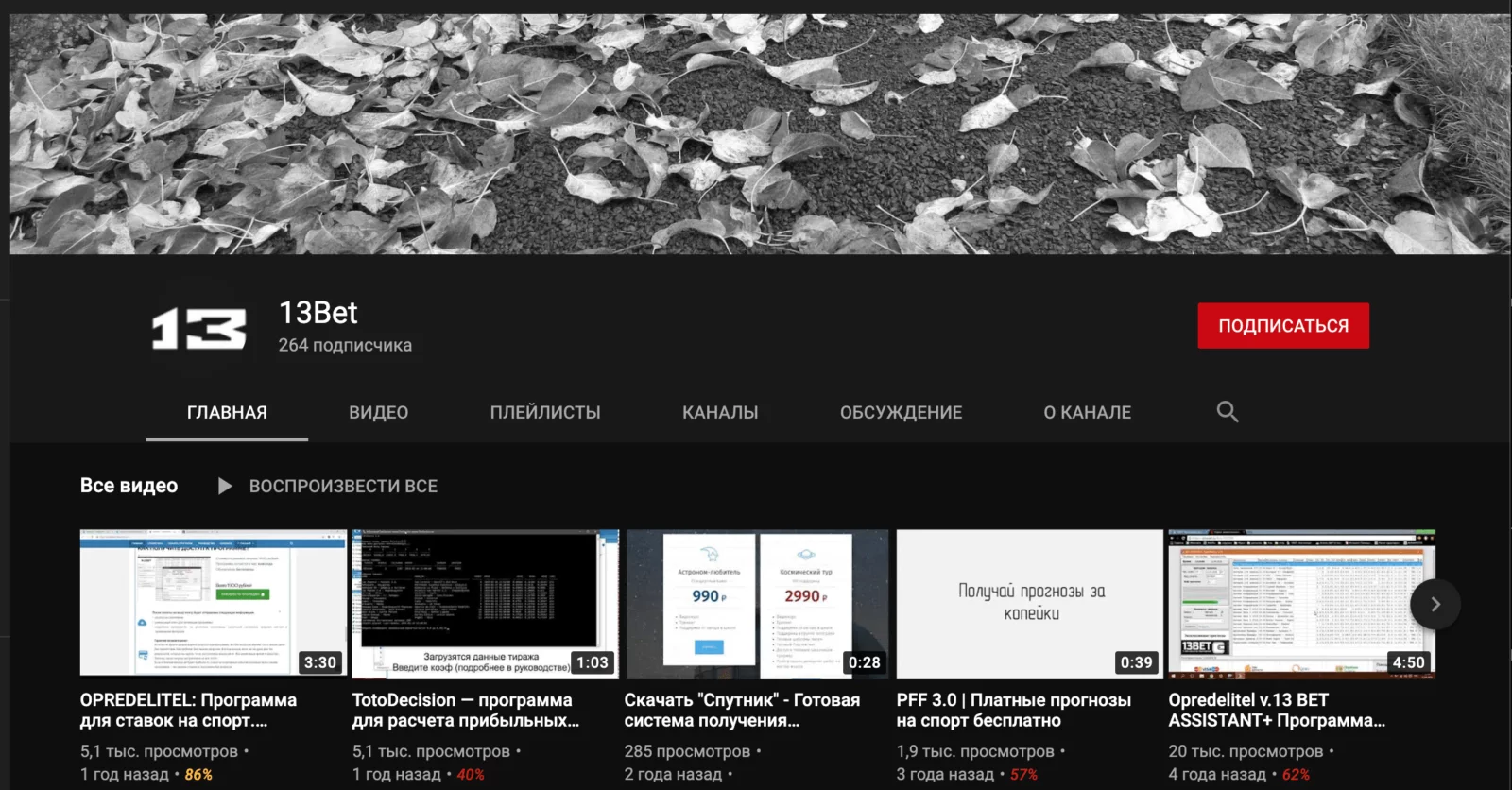Click 5,1 тыс. просмотров under OPREDELITEL video
The image size is (1512, 790).
(159, 751)
